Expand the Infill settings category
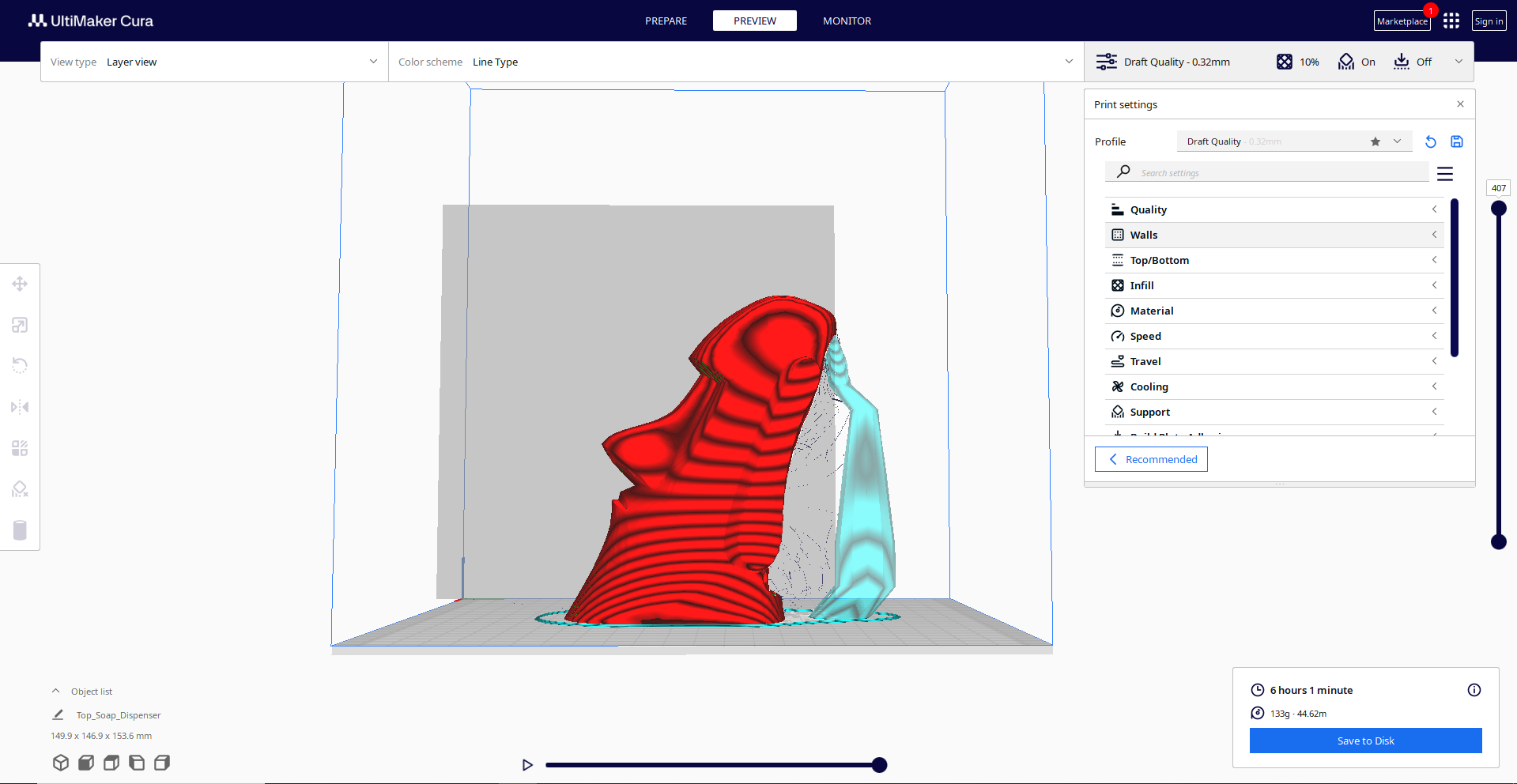Image resolution: width=1517 pixels, height=784 pixels. point(1274,285)
